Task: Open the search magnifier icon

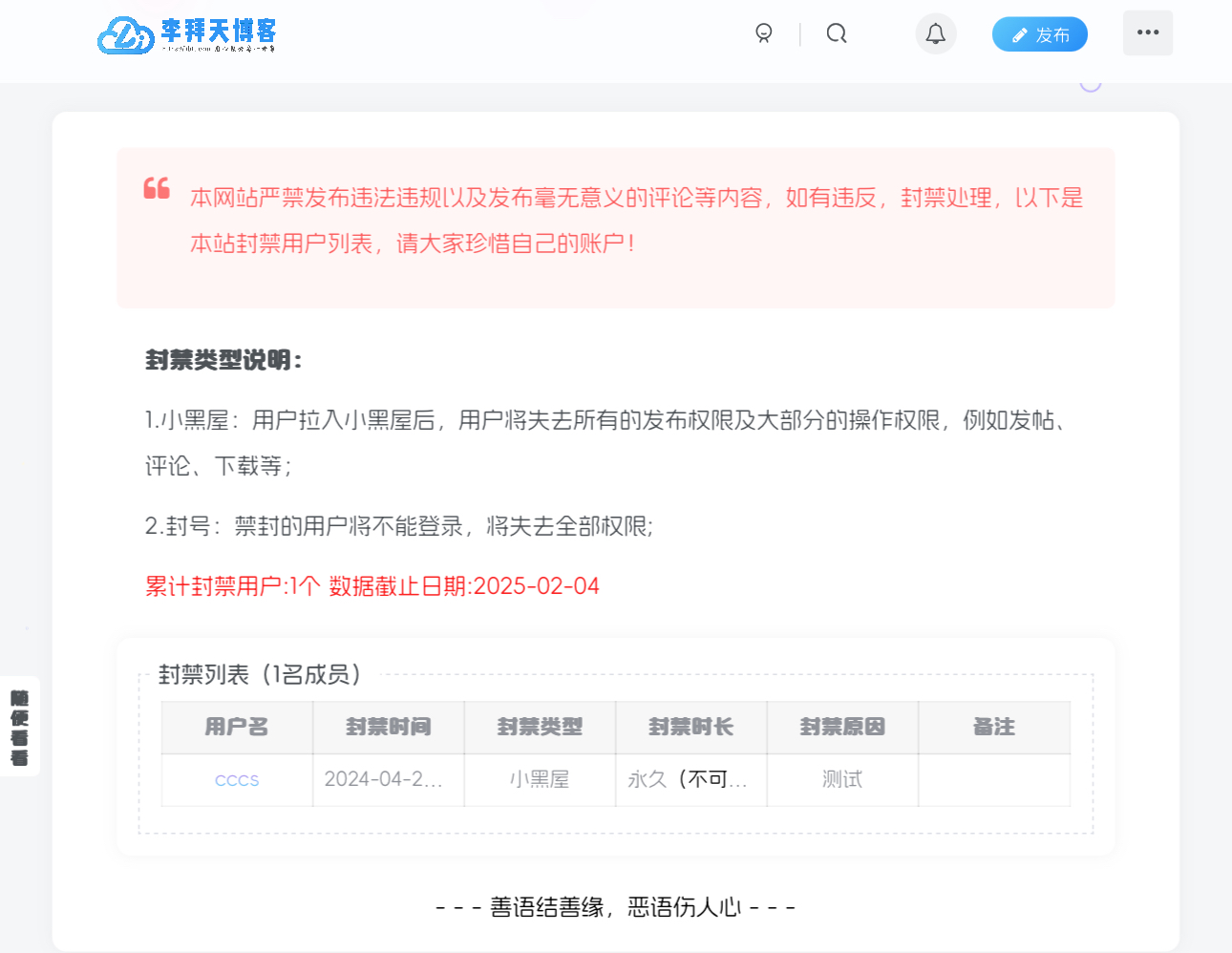Action: click(837, 33)
